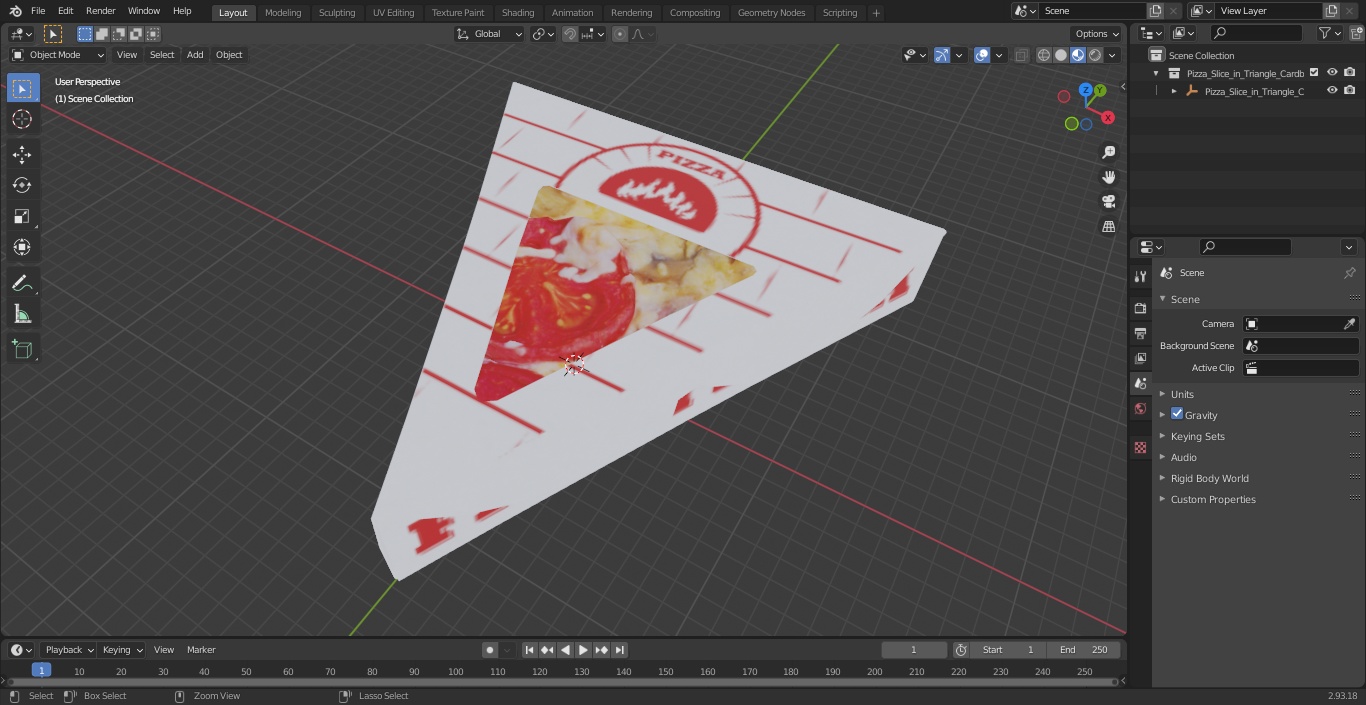Choose the Add Cube tool
The height and width of the screenshot is (705, 1366).
(x=22, y=350)
